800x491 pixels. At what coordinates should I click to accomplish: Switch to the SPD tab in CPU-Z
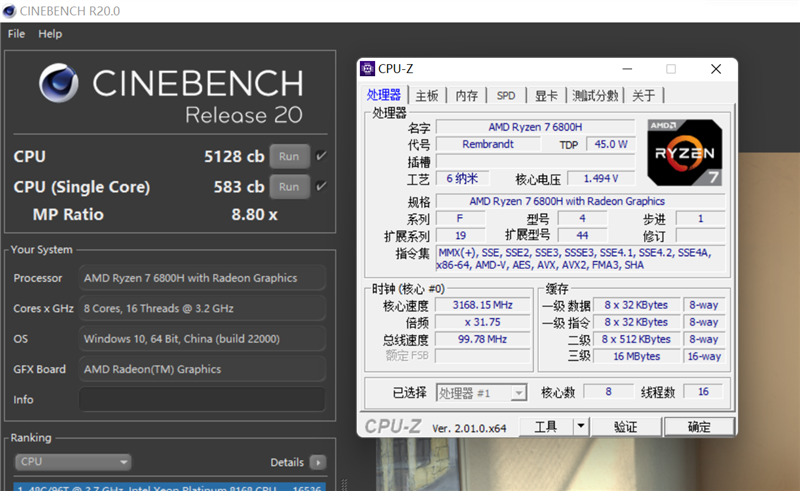tap(506, 95)
